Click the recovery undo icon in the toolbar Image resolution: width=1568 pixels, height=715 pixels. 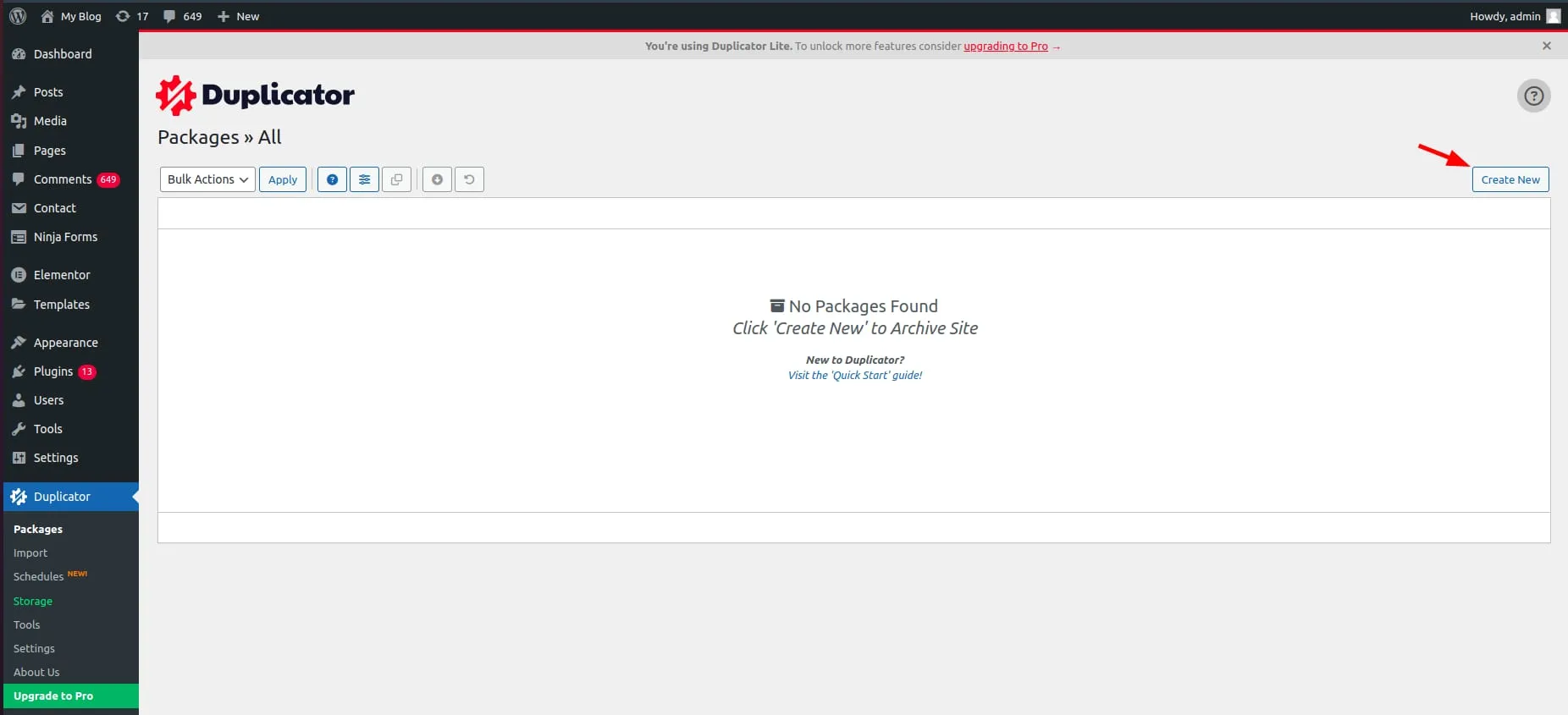click(x=469, y=179)
